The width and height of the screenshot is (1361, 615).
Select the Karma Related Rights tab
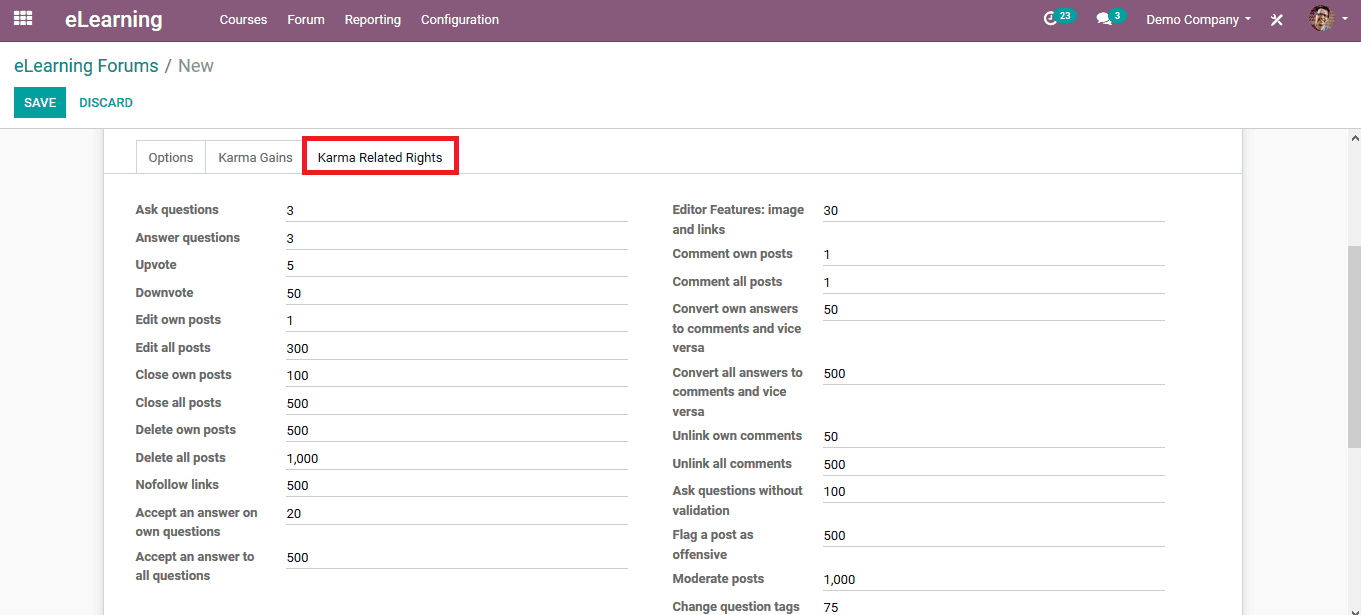(380, 157)
